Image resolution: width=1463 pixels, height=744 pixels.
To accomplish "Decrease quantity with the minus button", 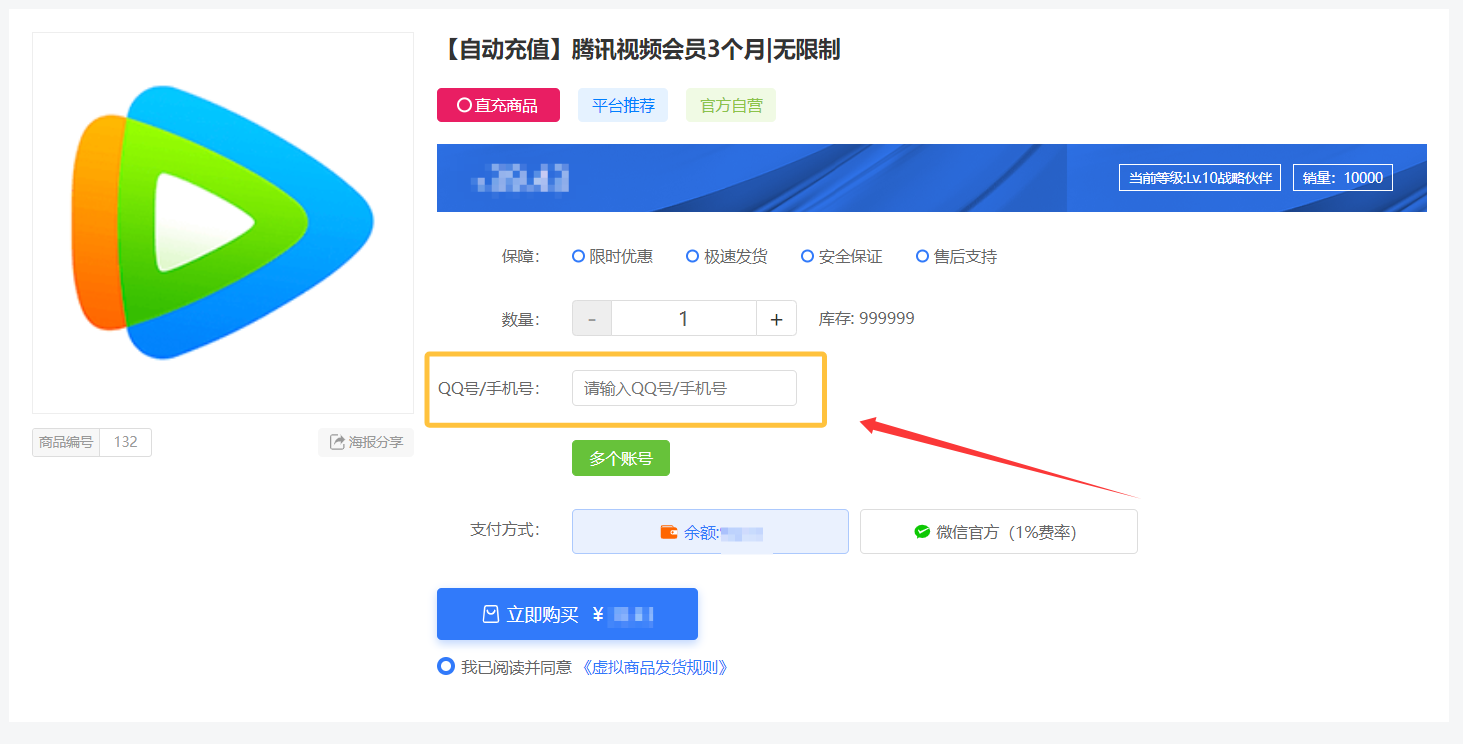I will (x=592, y=318).
